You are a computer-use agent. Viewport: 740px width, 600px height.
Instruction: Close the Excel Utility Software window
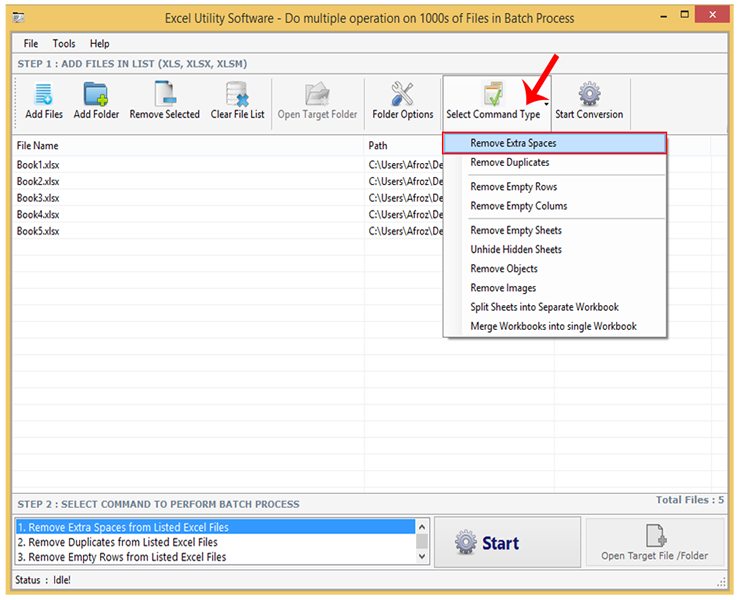pos(713,15)
